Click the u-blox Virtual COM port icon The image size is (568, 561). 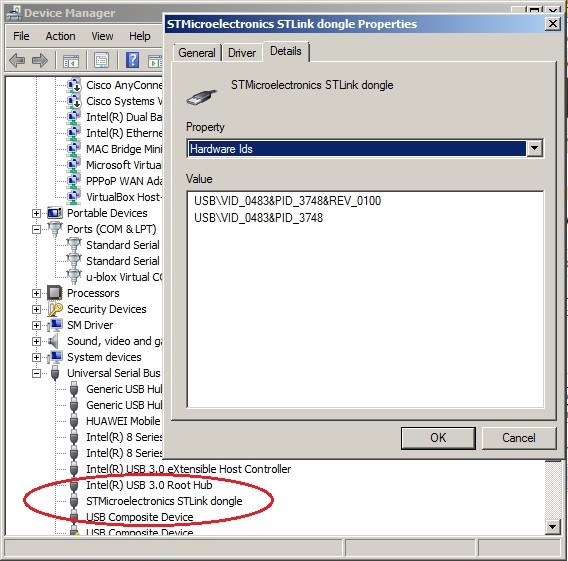click(x=74, y=277)
